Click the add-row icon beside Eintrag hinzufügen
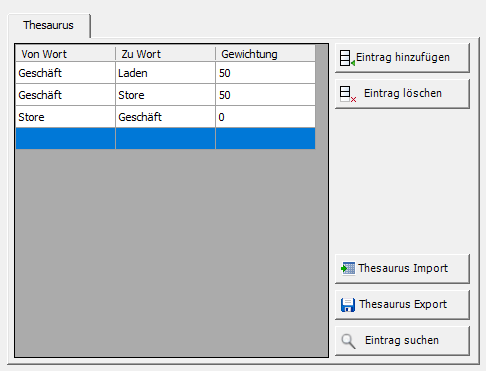The height and width of the screenshot is (371, 486). click(347, 58)
